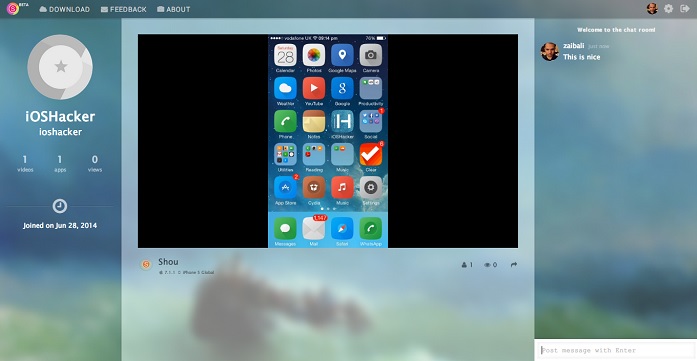
Task: Open settings via the gear icon
Action: pyautogui.click(x=669, y=8)
